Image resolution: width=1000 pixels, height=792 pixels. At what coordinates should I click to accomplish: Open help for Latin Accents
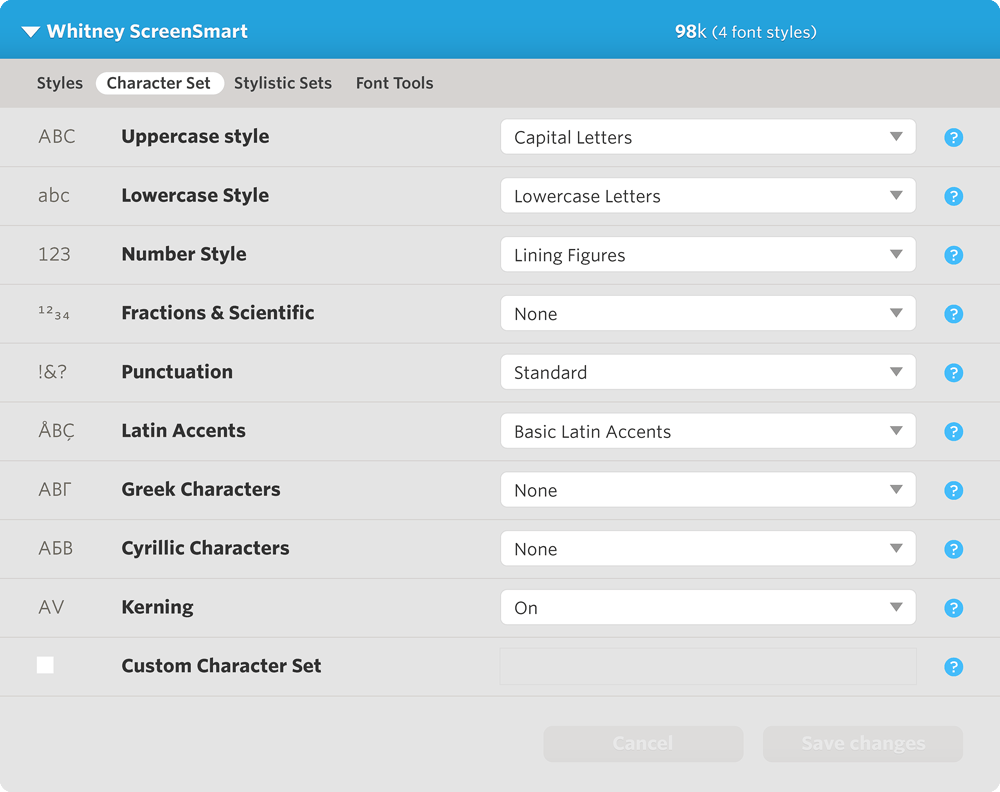click(x=953, y=432)
